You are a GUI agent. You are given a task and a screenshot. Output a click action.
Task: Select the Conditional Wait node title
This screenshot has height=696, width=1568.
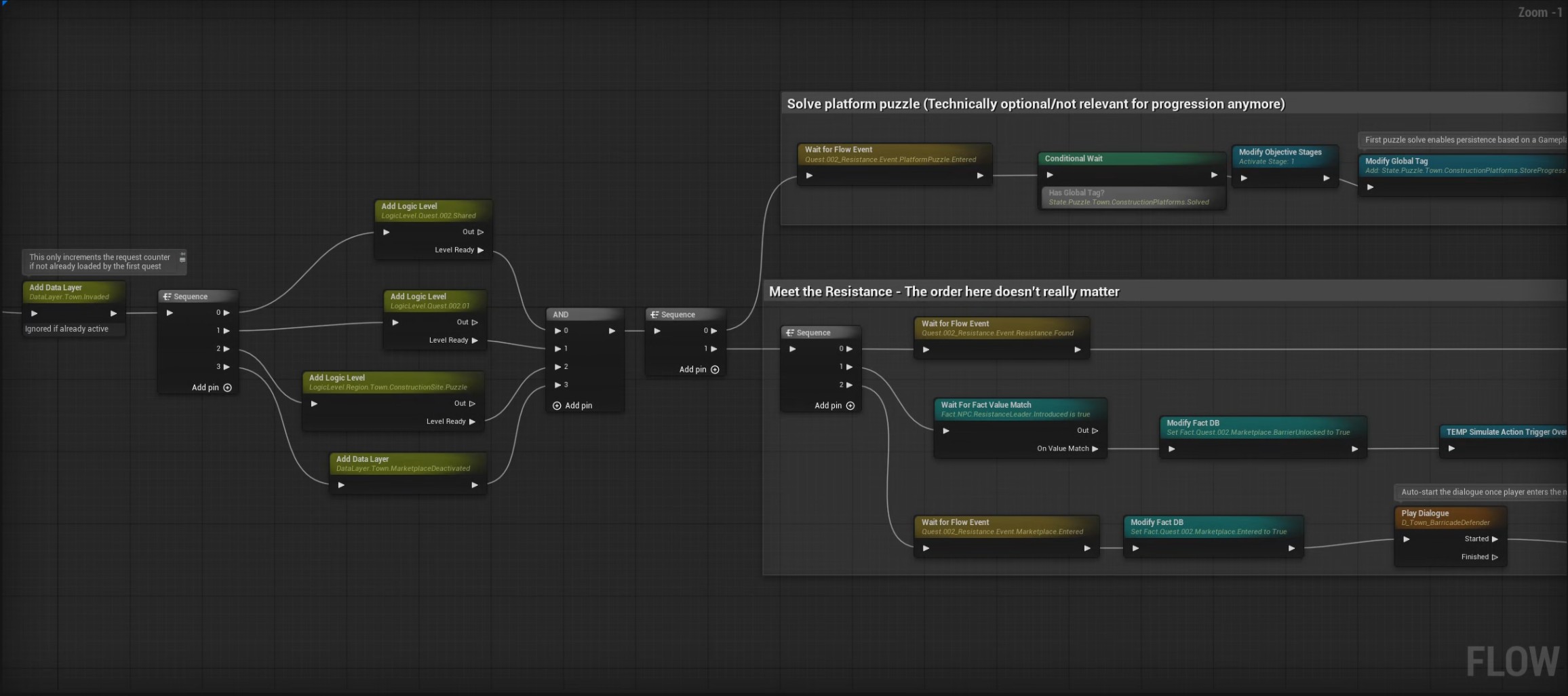[1074, 159]
